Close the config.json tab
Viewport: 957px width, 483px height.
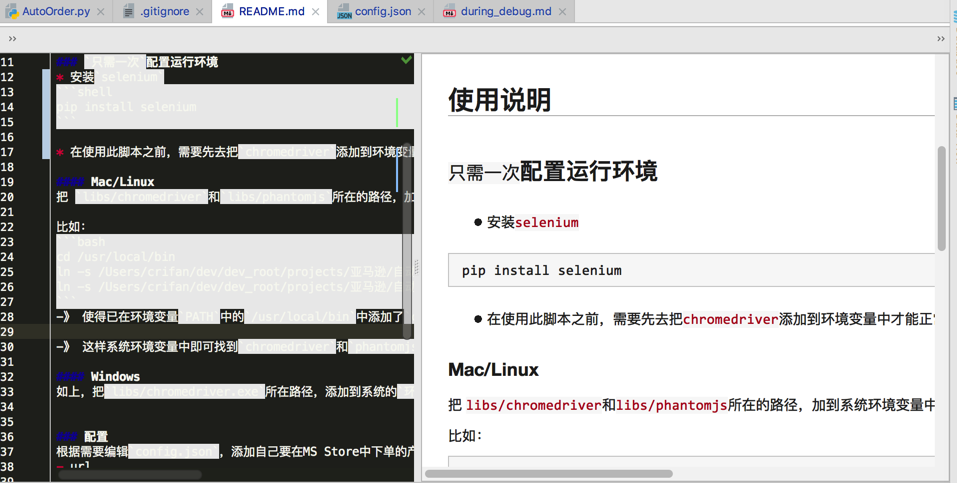click(x=422, y=12)
